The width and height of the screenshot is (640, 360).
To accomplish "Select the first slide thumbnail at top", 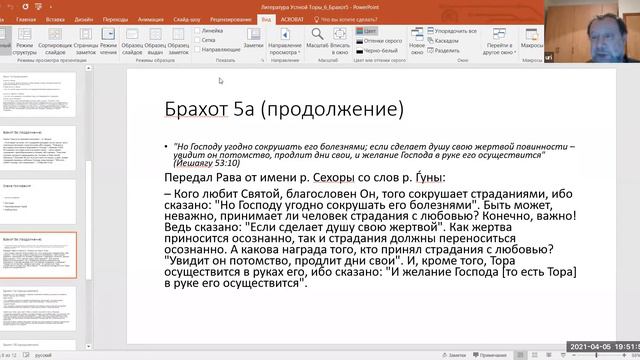I will pos(38,94).
